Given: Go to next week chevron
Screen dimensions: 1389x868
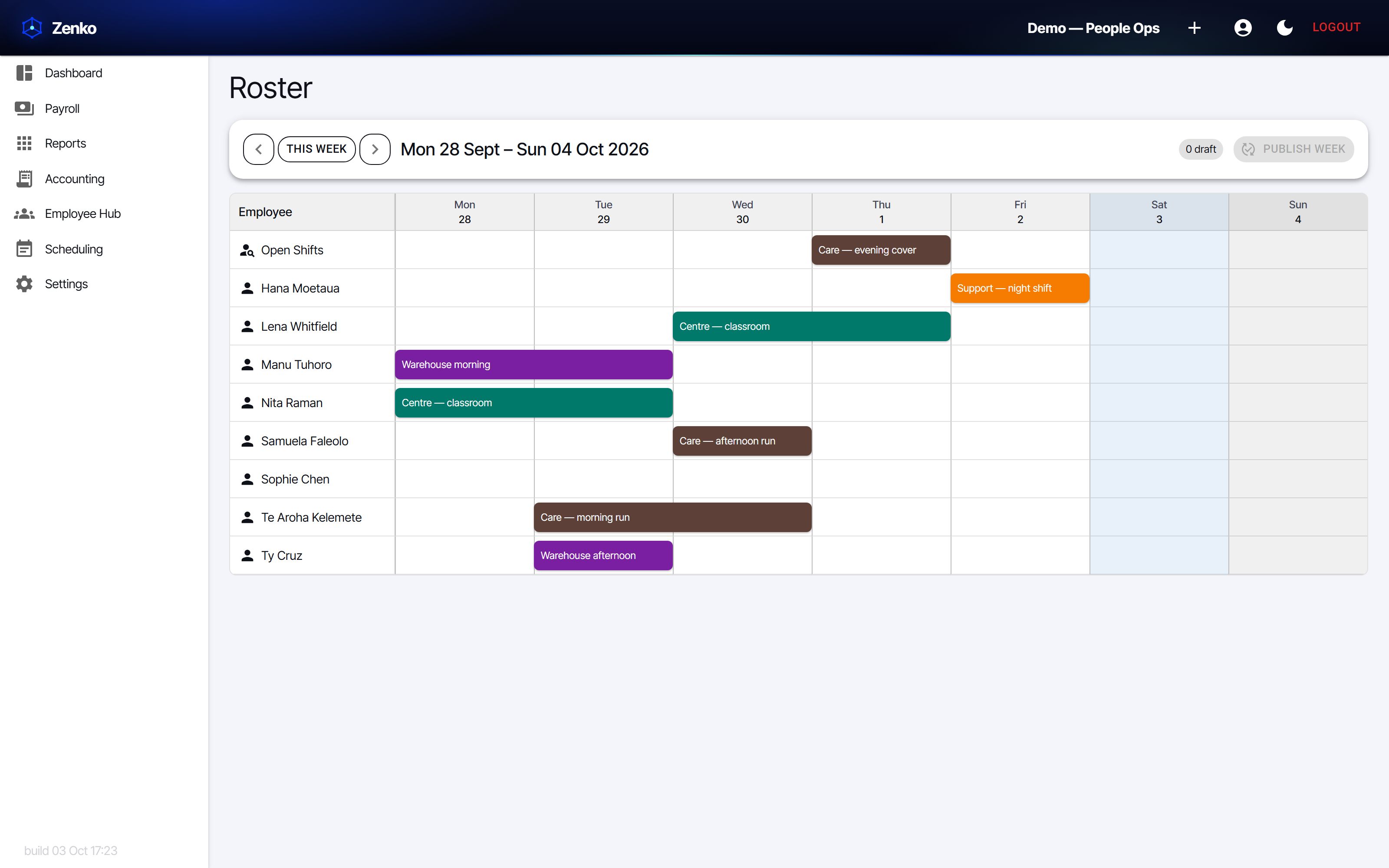Looking at the screenshot, I should [375, 149].
